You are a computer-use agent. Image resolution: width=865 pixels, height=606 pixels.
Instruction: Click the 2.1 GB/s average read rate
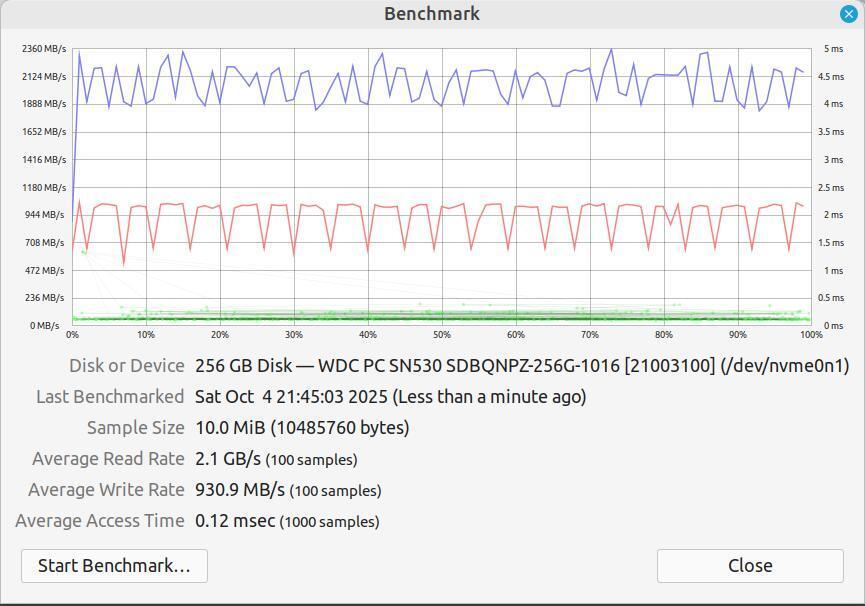[228, 459]
